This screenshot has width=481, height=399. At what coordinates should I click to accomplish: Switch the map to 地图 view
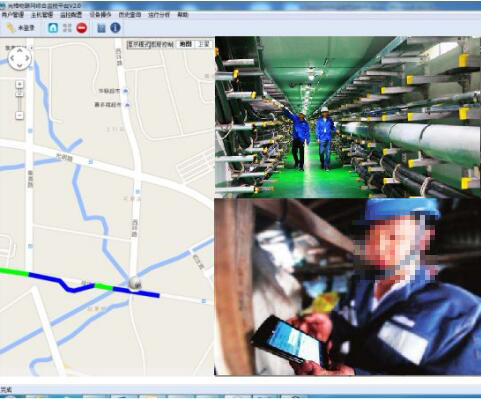[185, 44]
